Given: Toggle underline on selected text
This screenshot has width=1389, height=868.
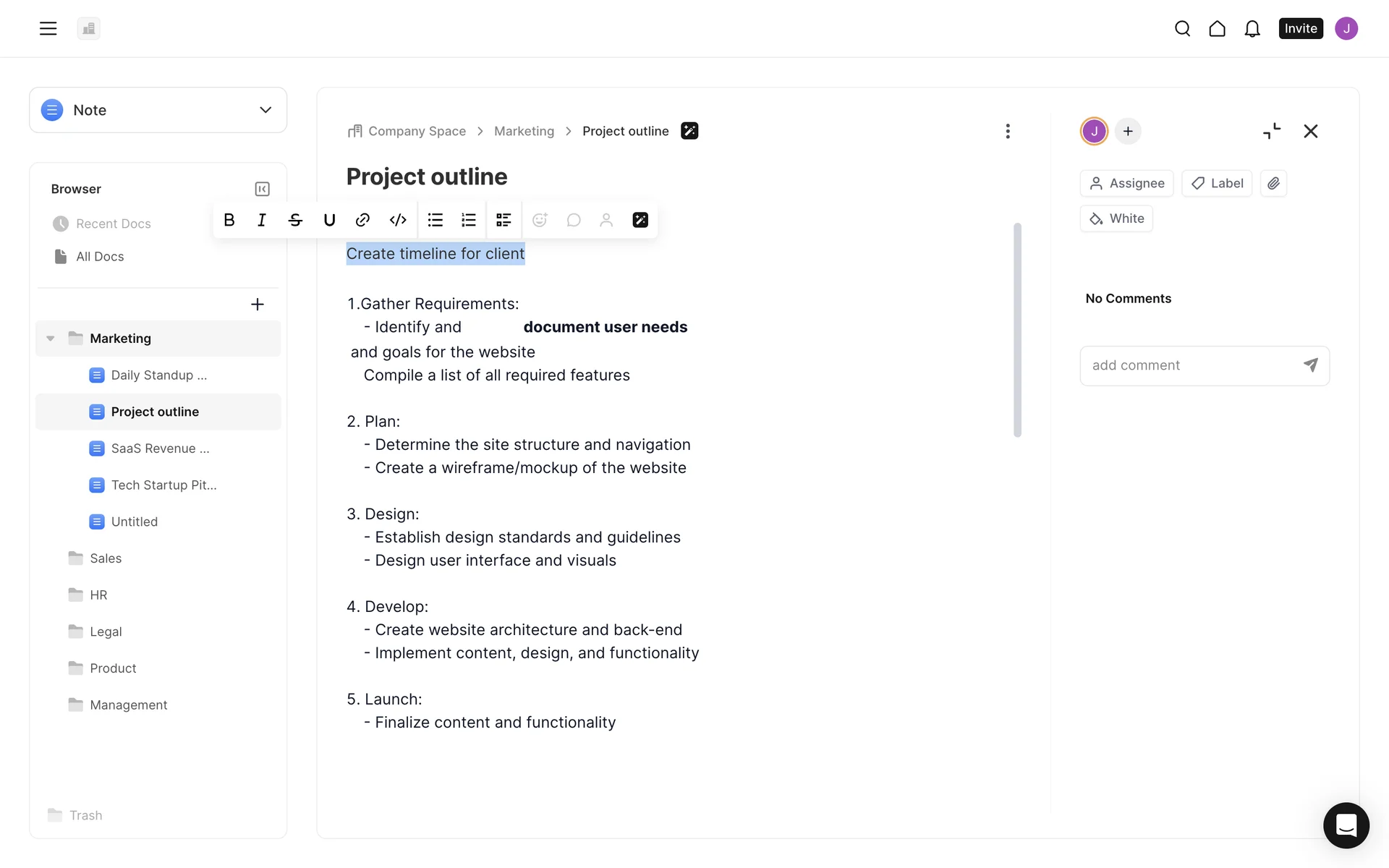Looking at the screenshot, I should [329, 220].
